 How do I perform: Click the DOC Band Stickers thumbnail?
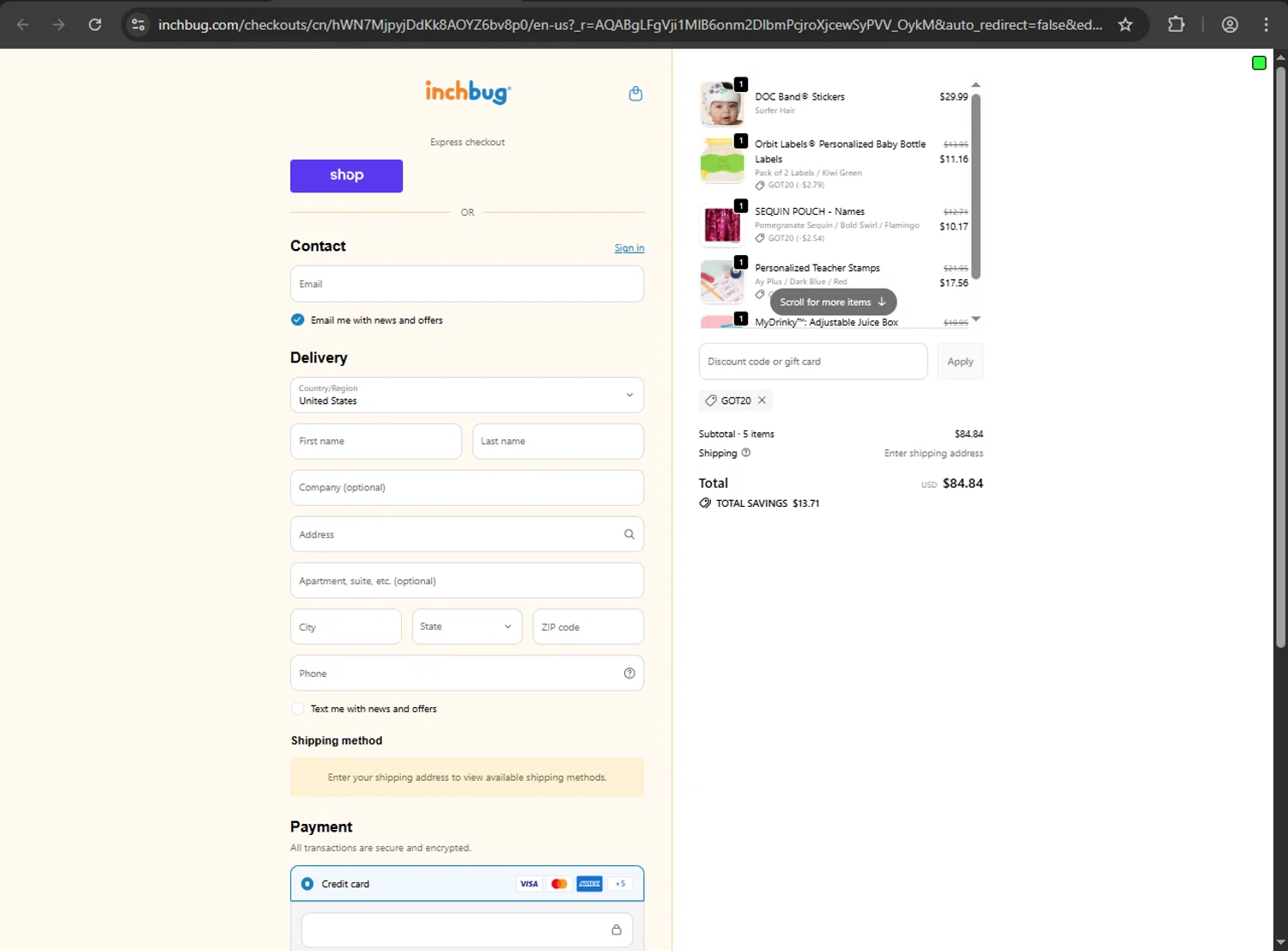tap(722, 104)
